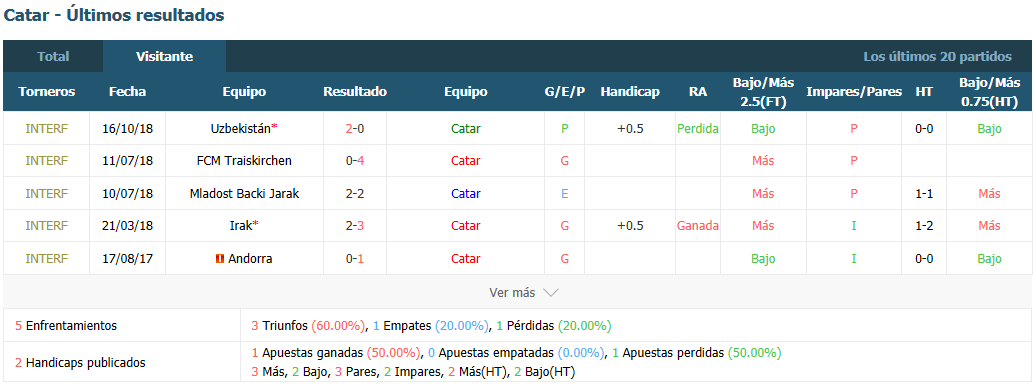Image resolution: width=1033 pixels, height=384 pixels.
Task: Click the blue Catar in draw row
Action: point(466,194)
